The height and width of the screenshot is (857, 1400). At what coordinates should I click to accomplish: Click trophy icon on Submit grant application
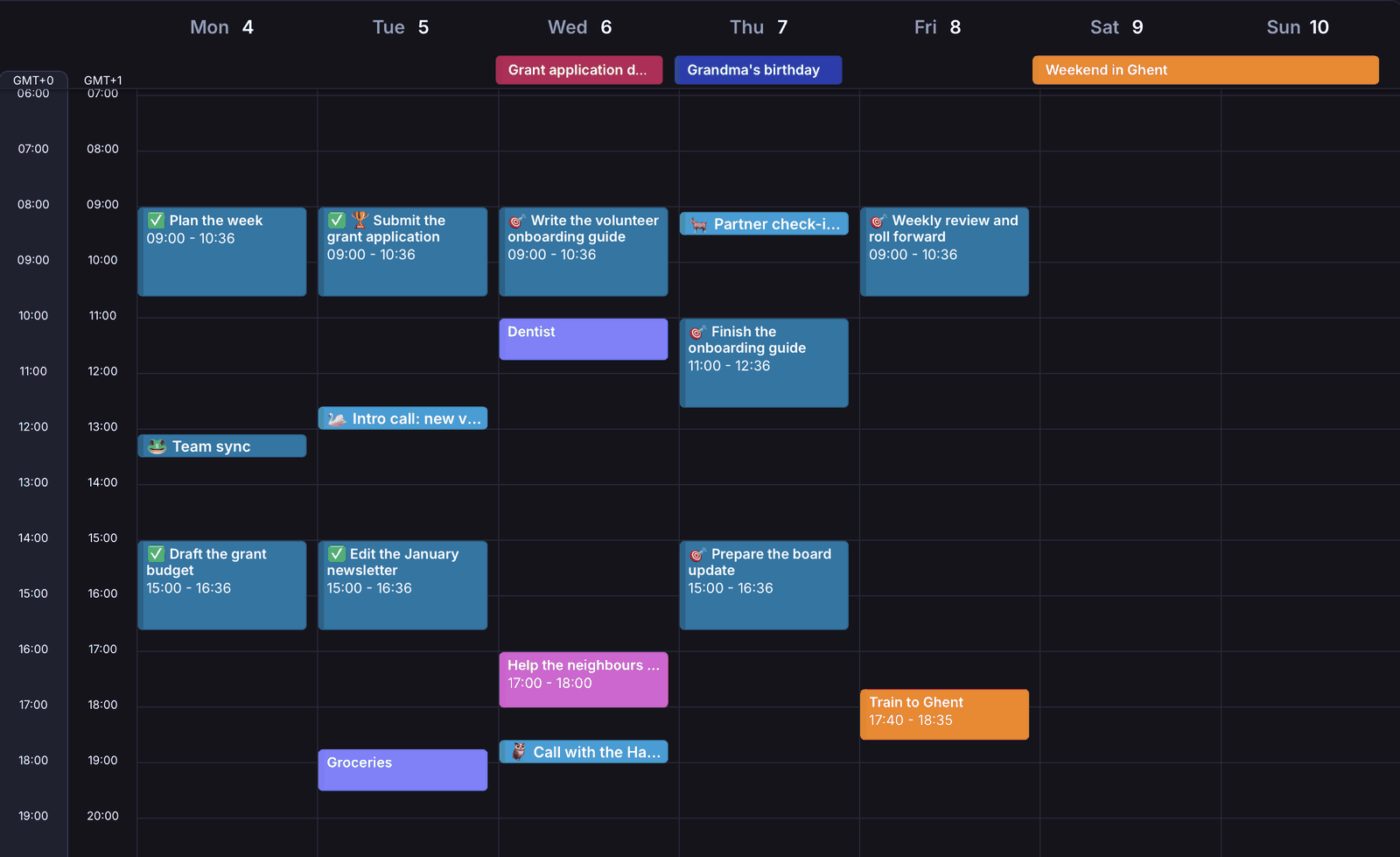click(x=360, y=220)
